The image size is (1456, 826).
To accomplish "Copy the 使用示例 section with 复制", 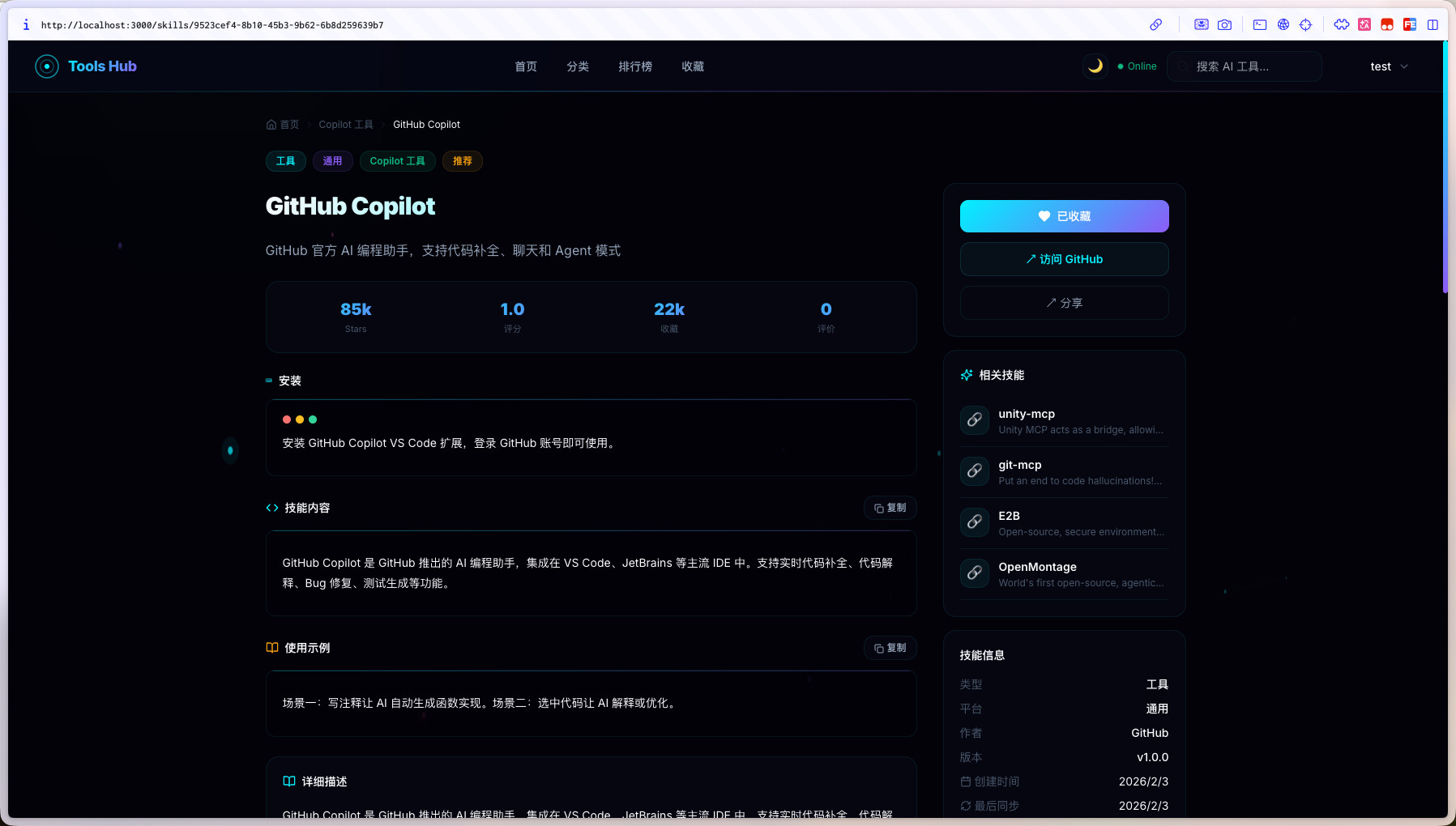I will coord(890,648).
